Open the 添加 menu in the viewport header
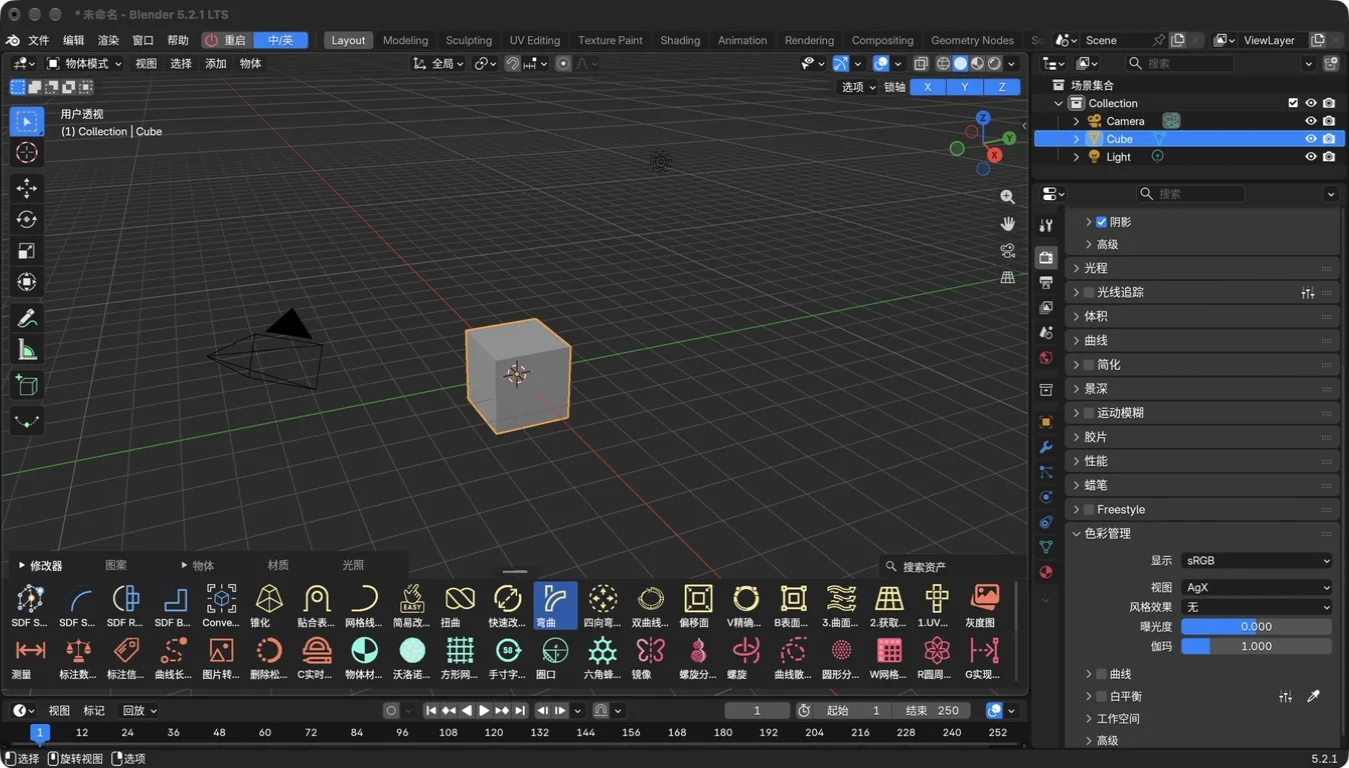1349x768 pixels. tap(216, 63)
